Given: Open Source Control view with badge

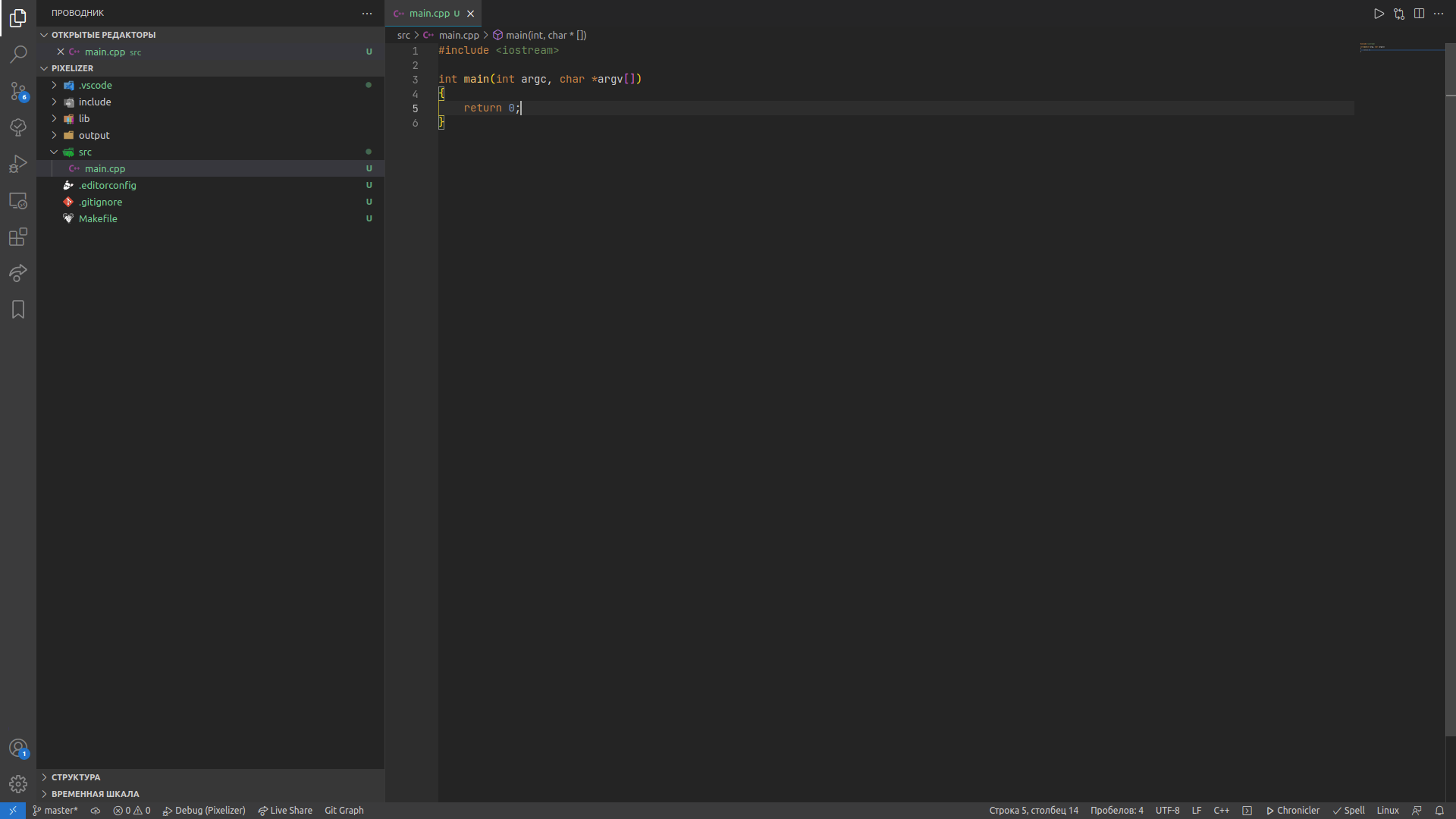Looking at the screenshot, I should coord(18,91).
